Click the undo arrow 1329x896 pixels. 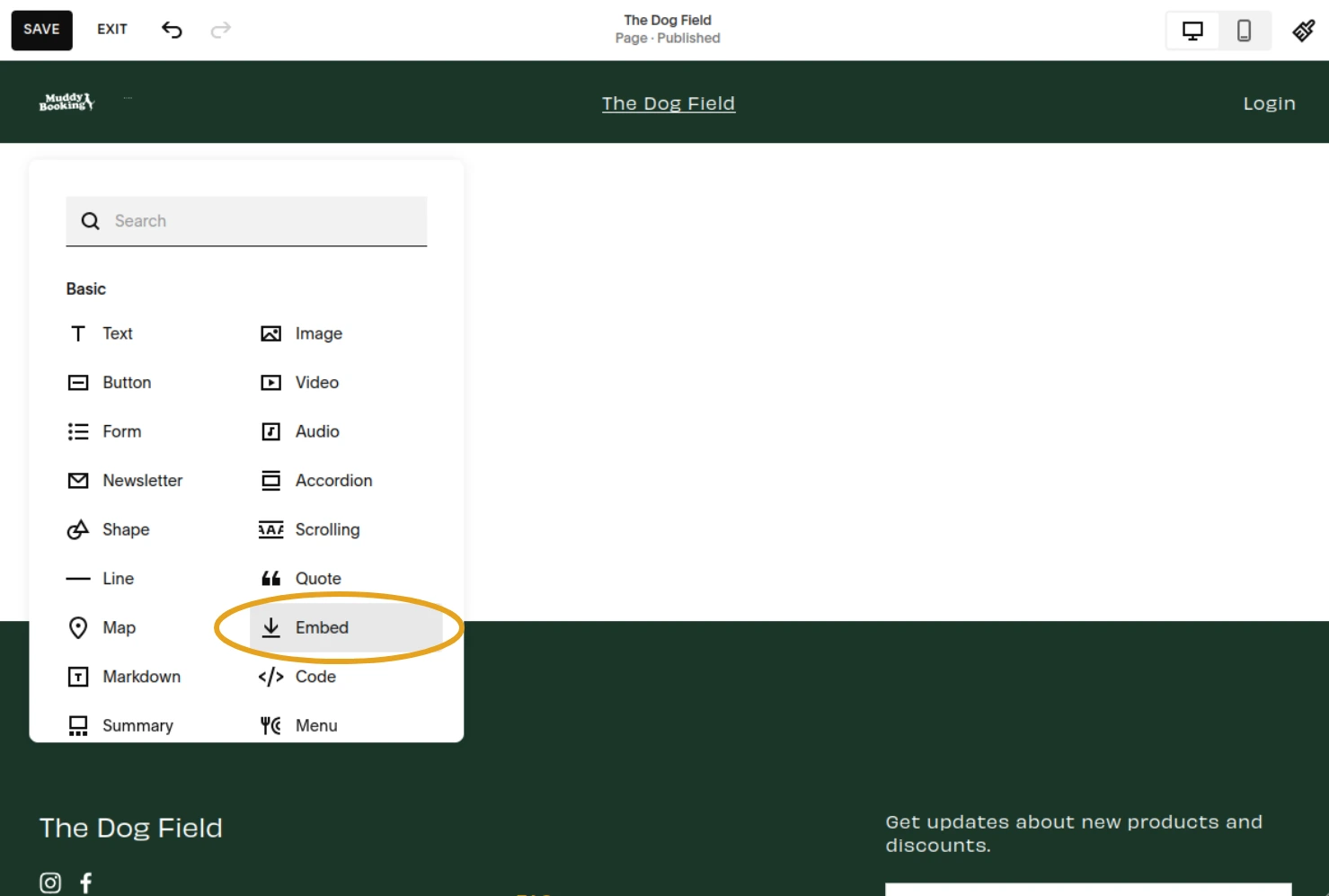pos(171,30)
